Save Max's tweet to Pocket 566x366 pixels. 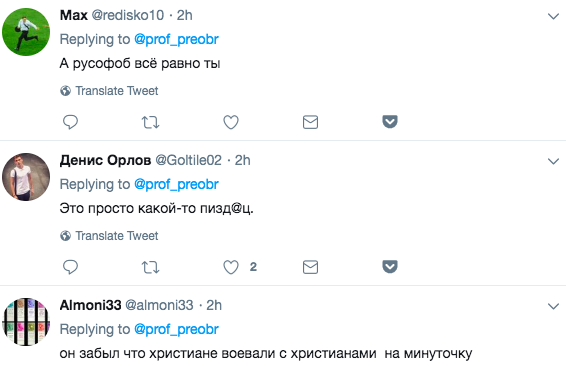point(390,122)
